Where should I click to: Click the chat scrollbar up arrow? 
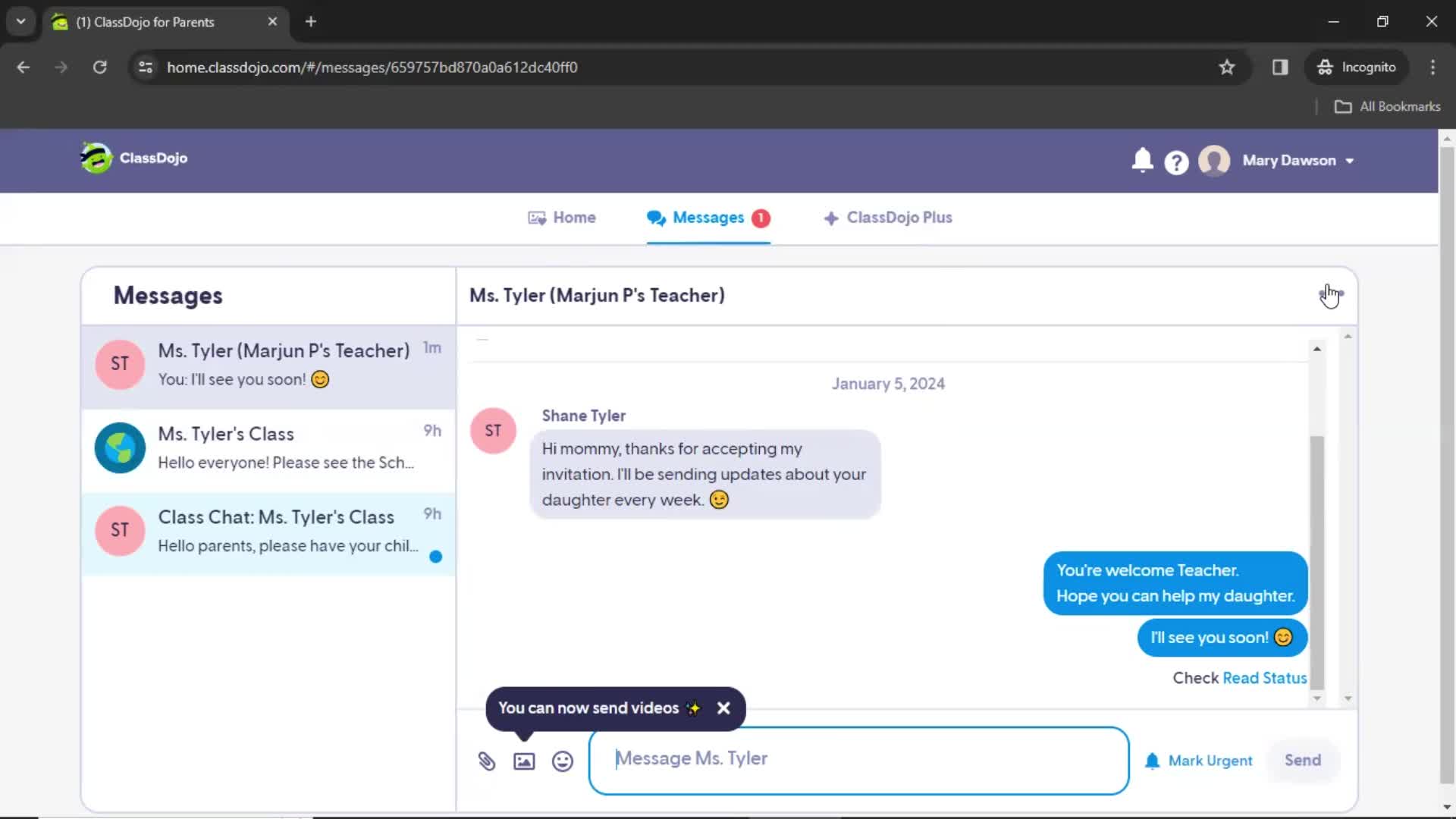click(x=1316, y=349)
